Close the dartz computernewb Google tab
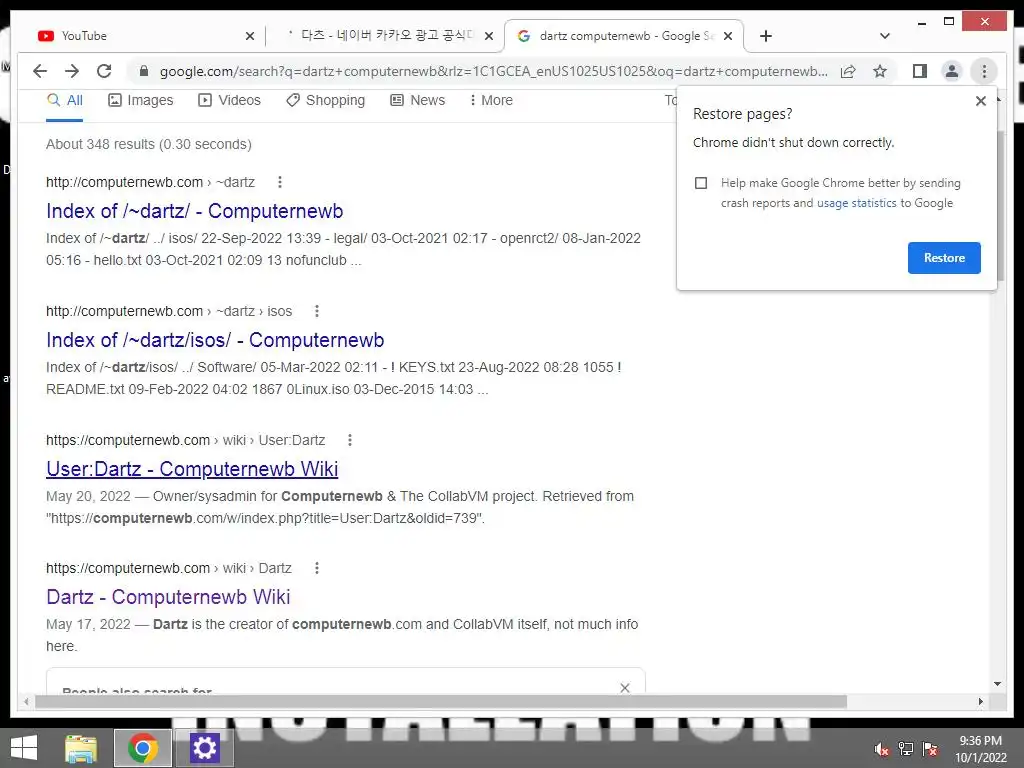The width and height of the screenshot is (1024, 768). 728,36
